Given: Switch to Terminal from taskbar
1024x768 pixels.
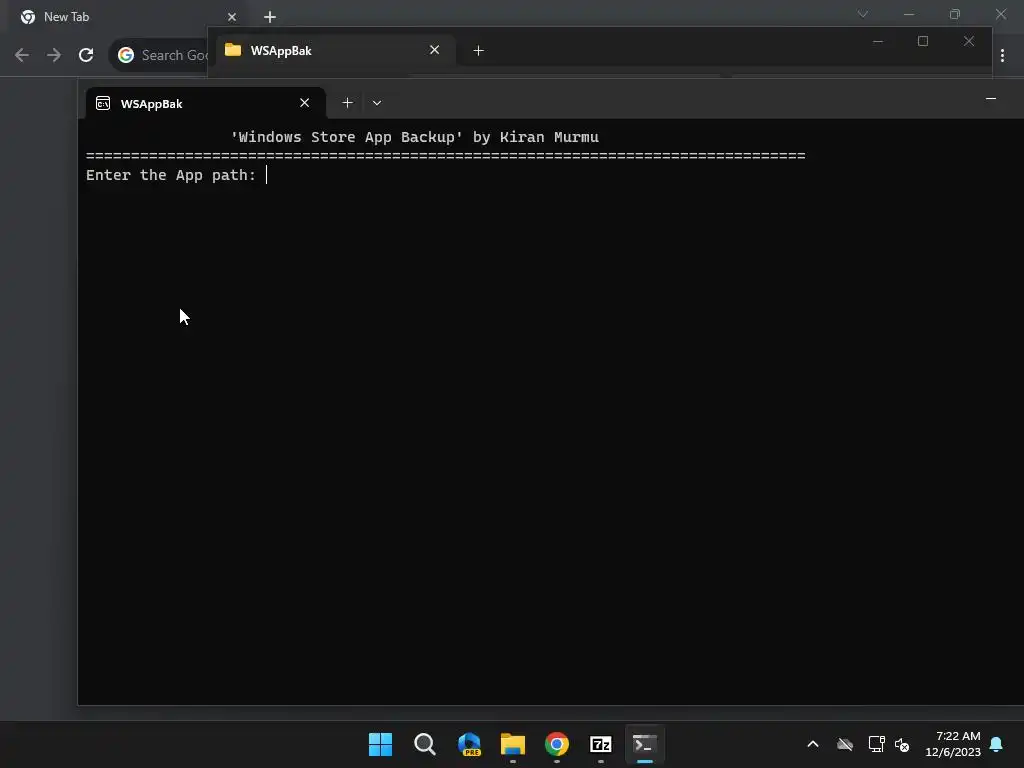Looking at the screenshot, I should [x=645, y=744].
